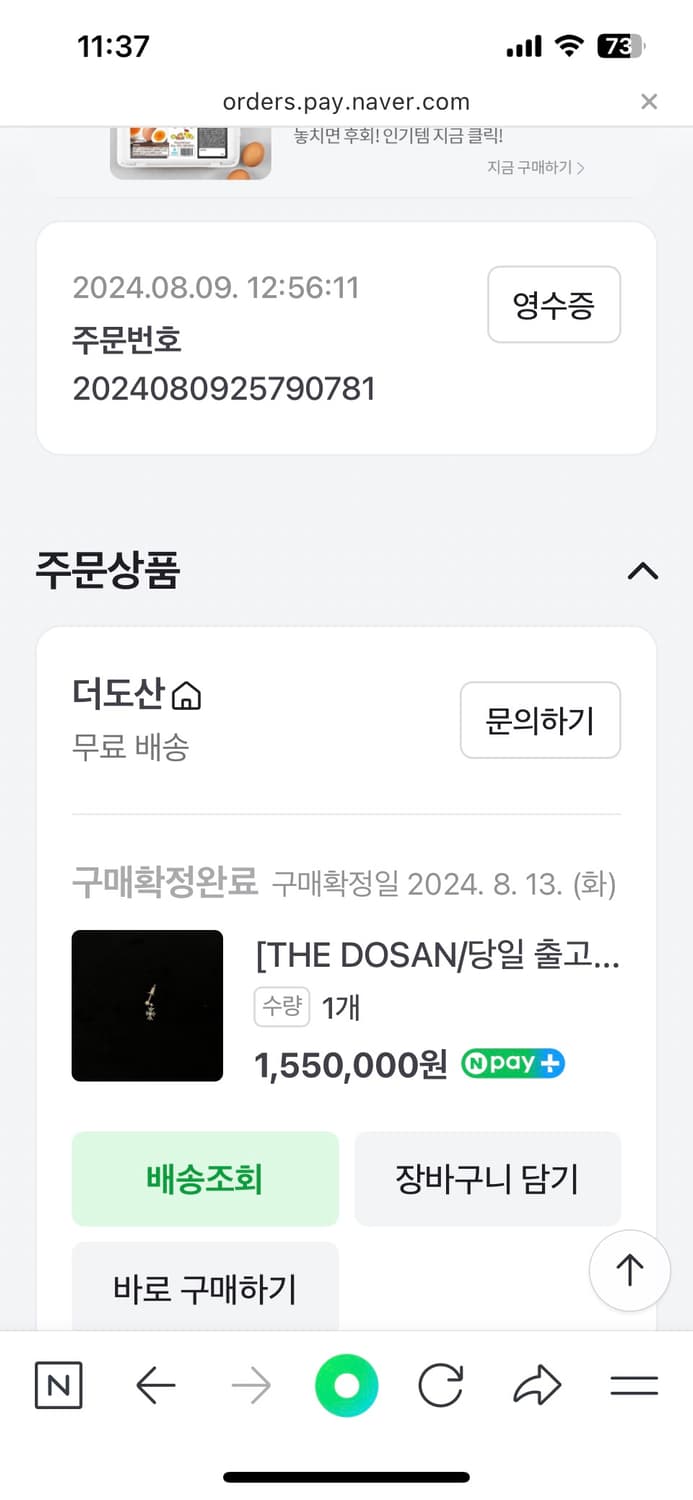This screenshot has height=1500, width=693.
Task: Tap the 지금 구매하기 ad link
Action: (x=535, y=168)
